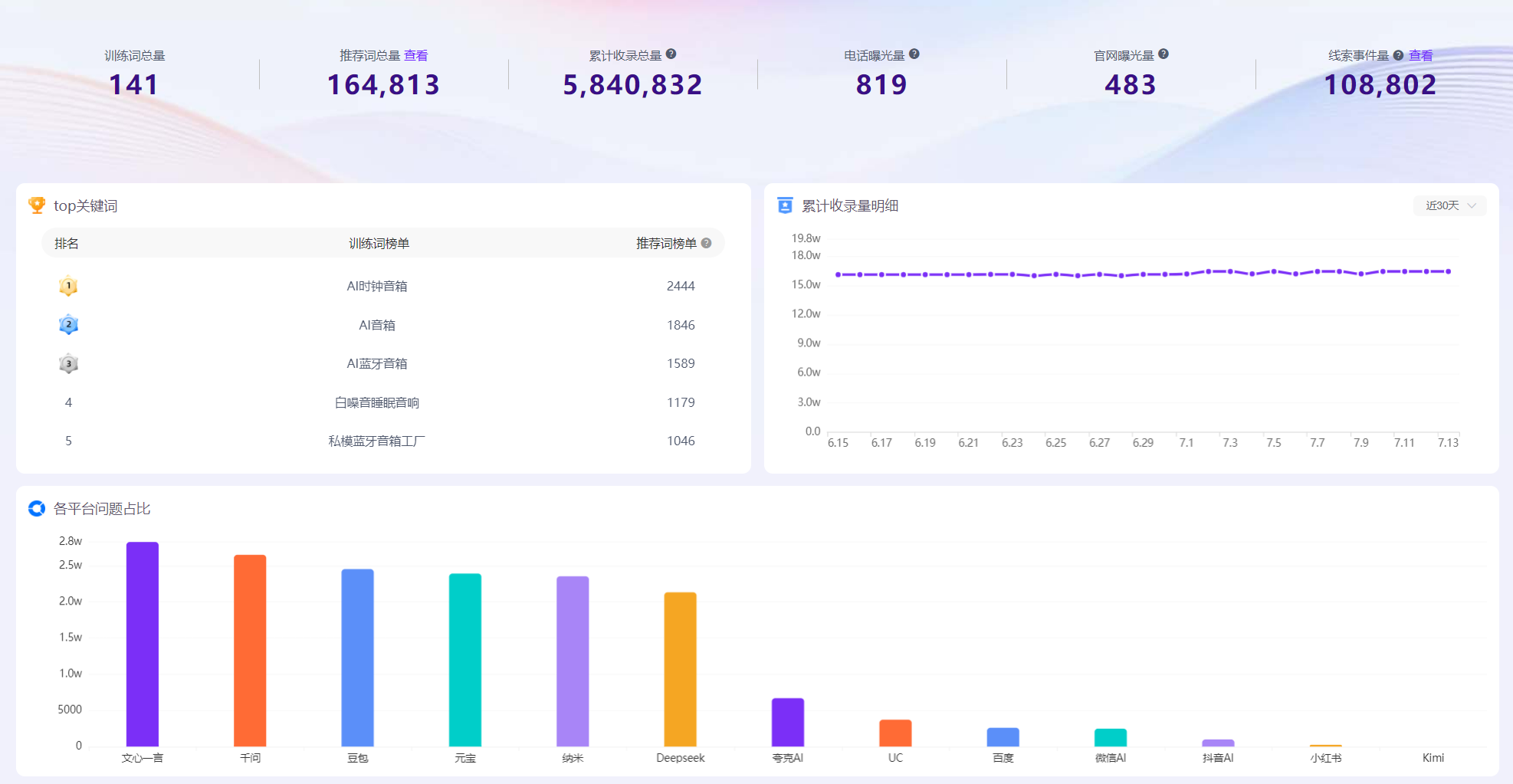The width and height of the screenshot is (1513, 784).
Task: Click the orange 千问 bar
Action: [x=250, y=650]
